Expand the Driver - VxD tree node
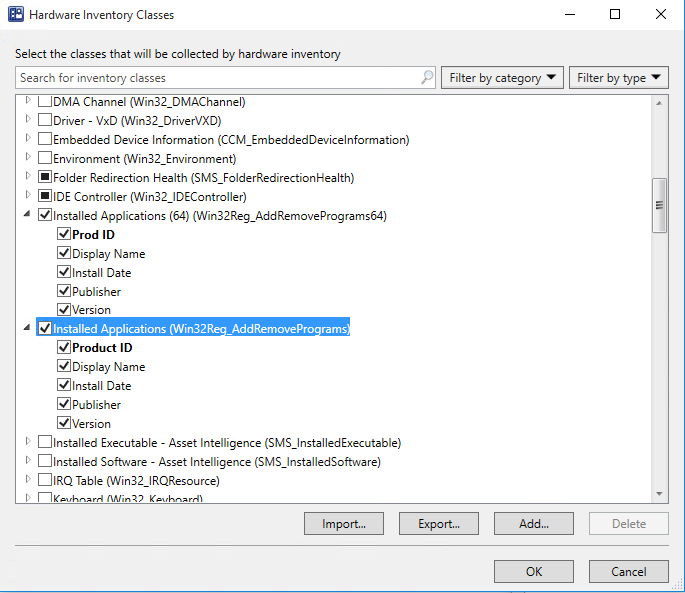Image resolution: width=685 pixels, height=593 pixels. click(28, 119)
